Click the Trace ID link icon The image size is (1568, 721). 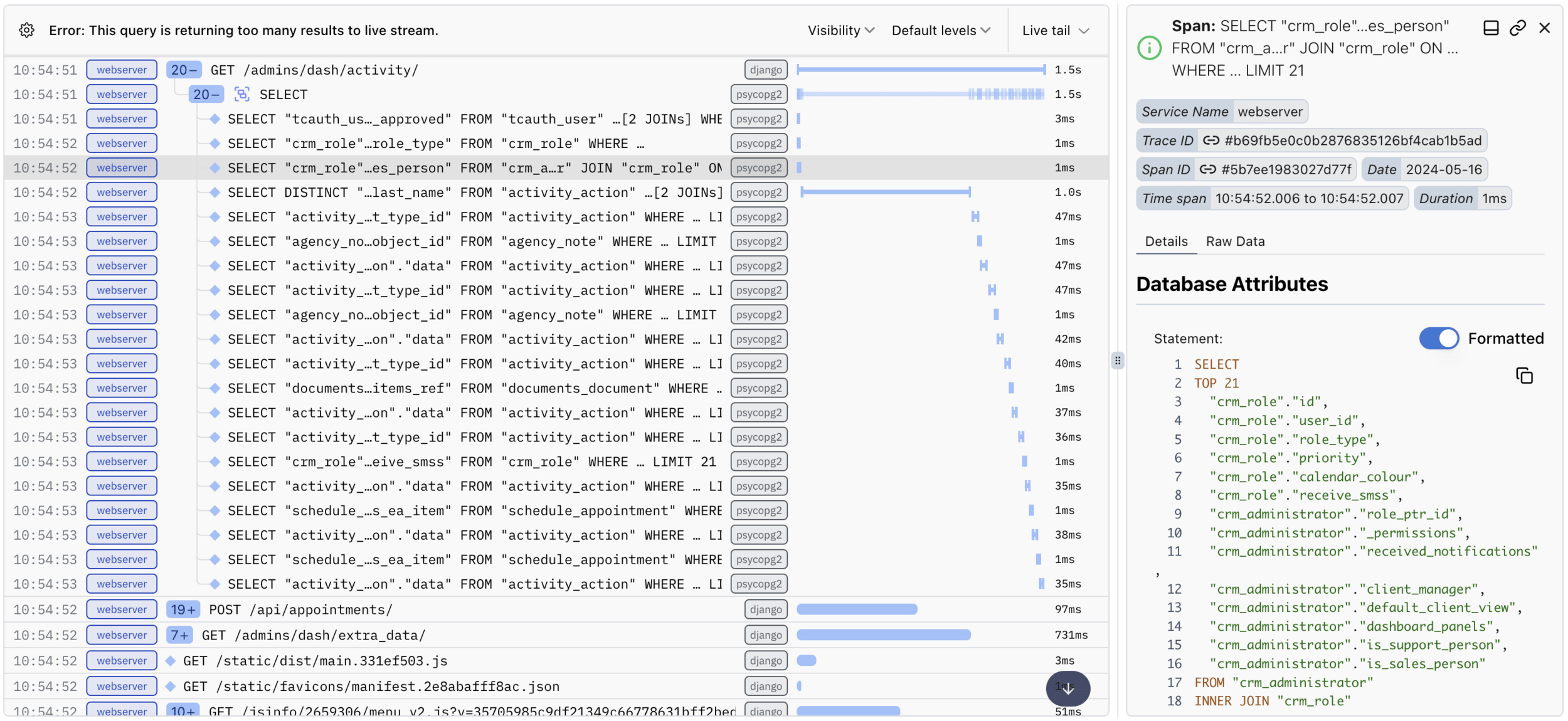coord(1210,140)
